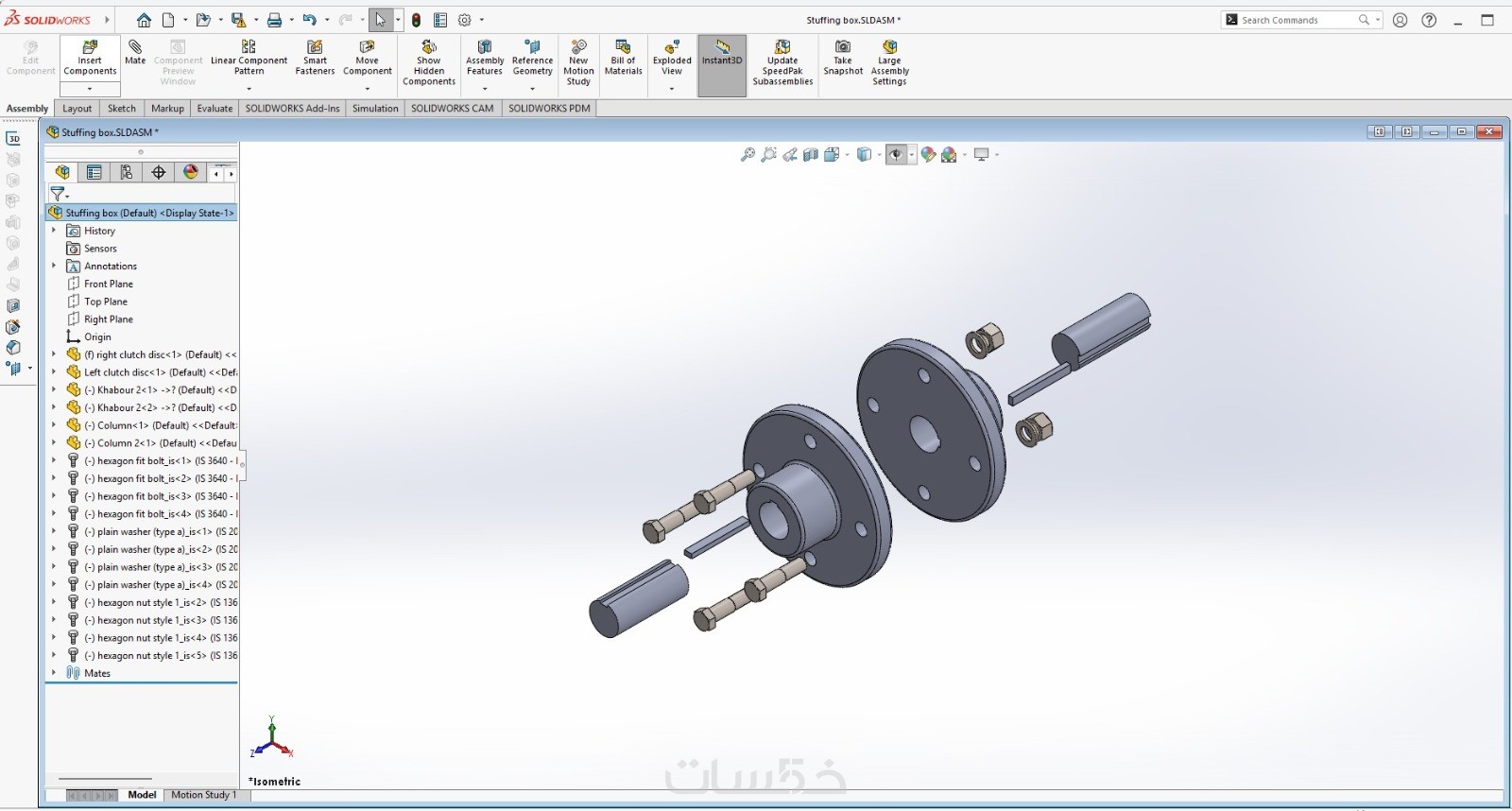Image resolution: width=1512 pixels, height=811 pixels.
Task: Click the Home icon in quick access toolbar
Action: click(144, 20)
